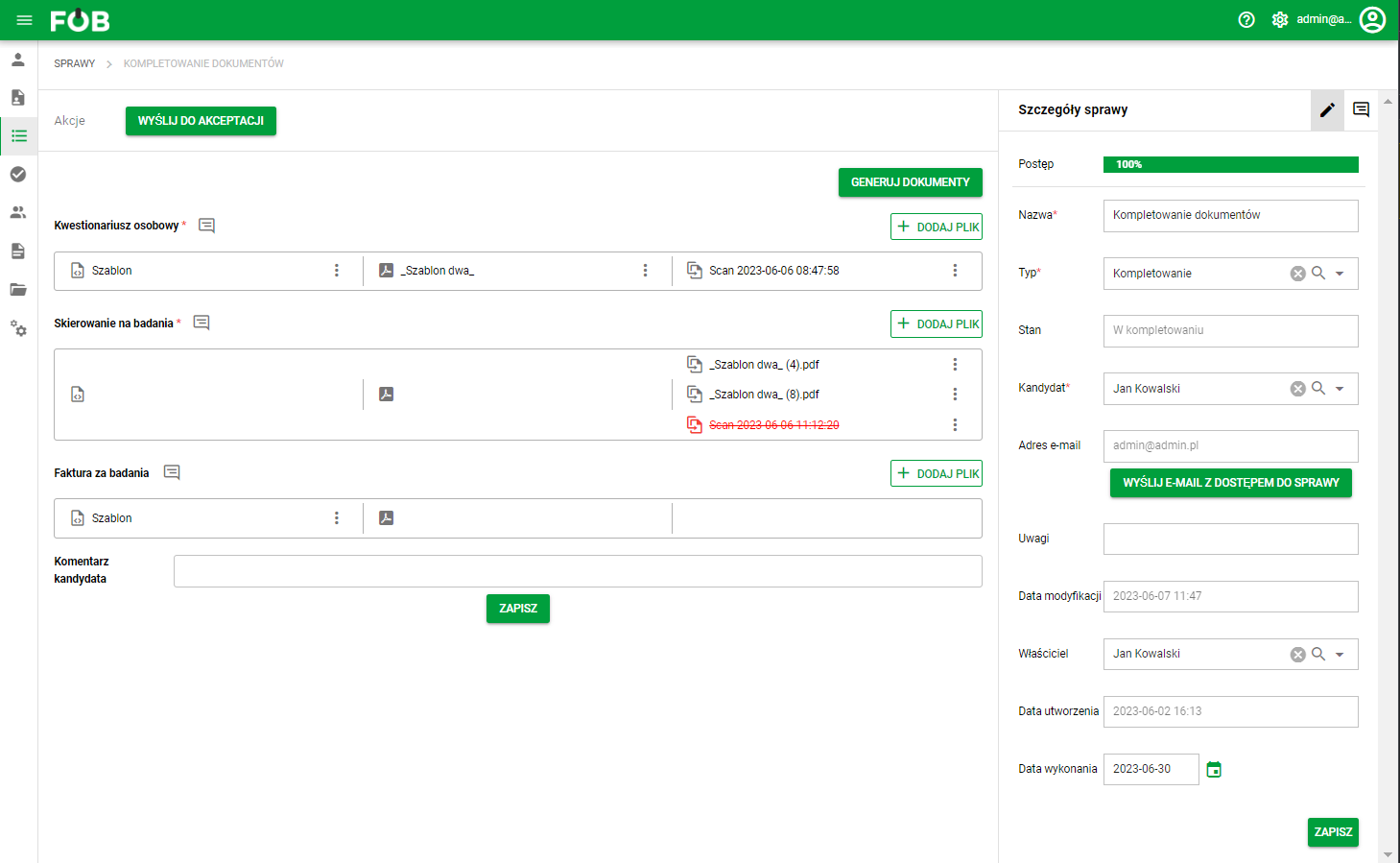Image resolution: width=1400 pixels, height=863 pixels.
Task: Expand the Typ dropdown arrow
Action: (1340, 274)
